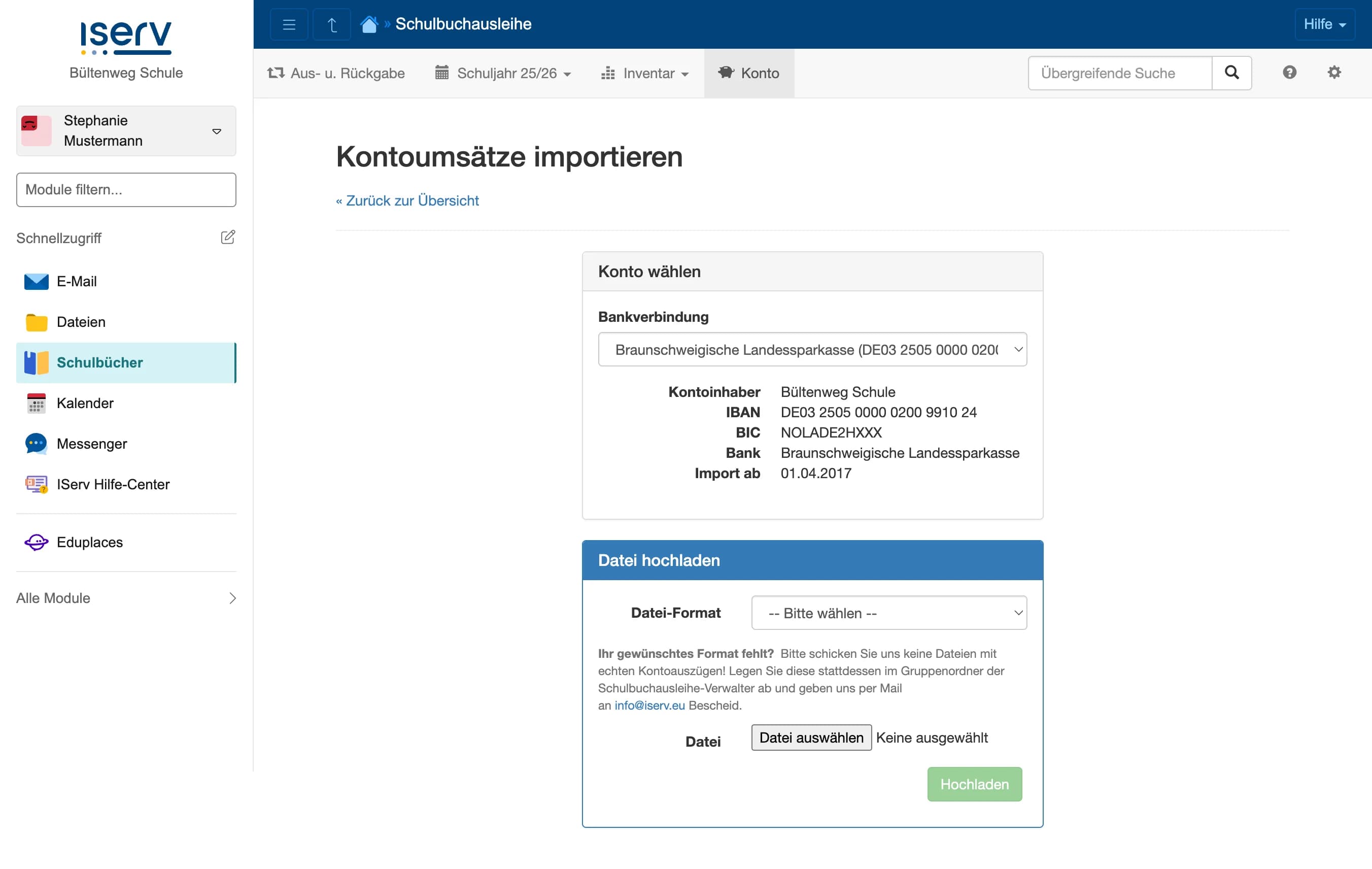Screen dimensions: 1372x869
Task: Click the help question mark icon
Action: 1290,73
